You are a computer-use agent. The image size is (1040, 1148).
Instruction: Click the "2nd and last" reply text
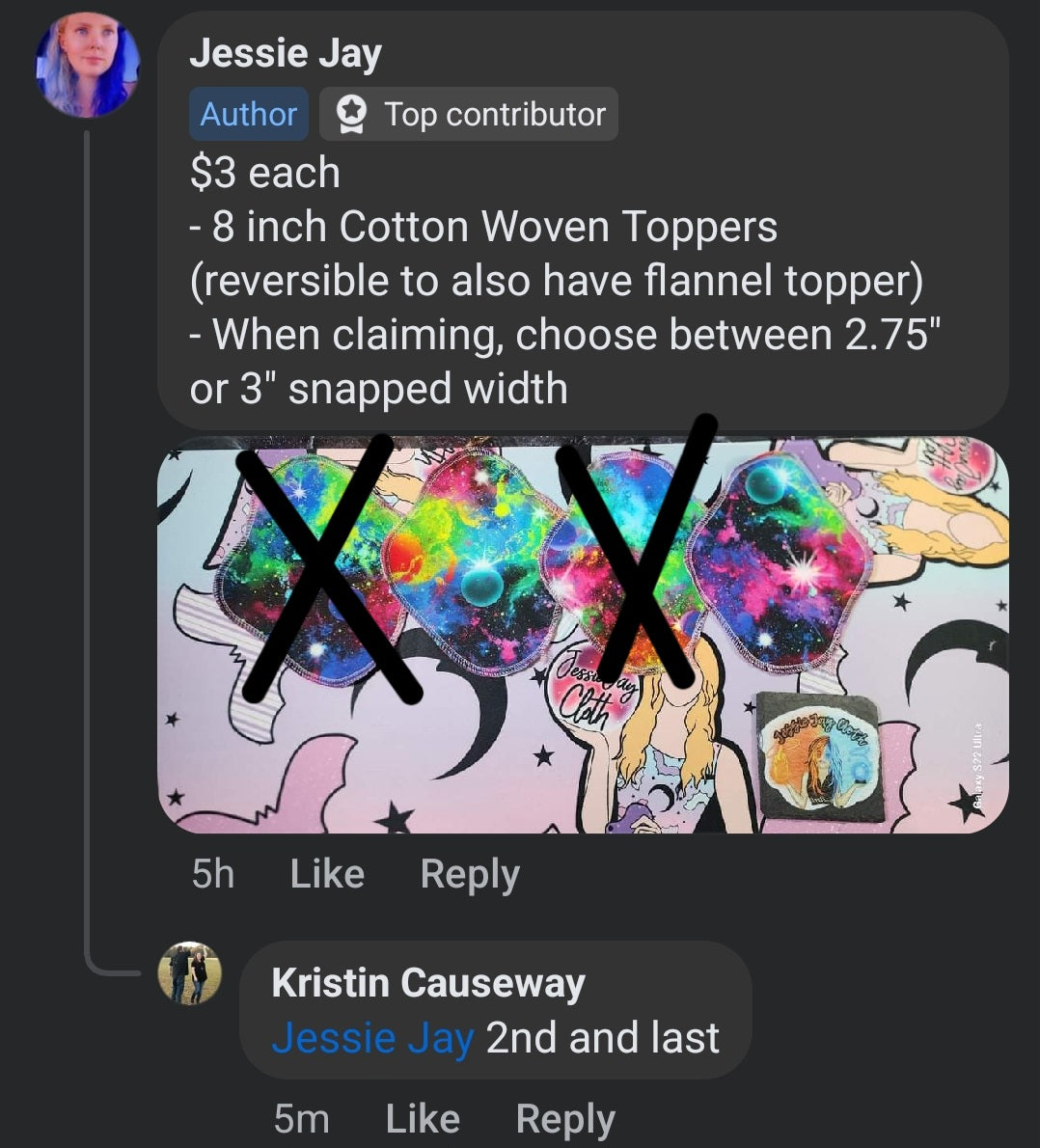[x=603, y=1038]
